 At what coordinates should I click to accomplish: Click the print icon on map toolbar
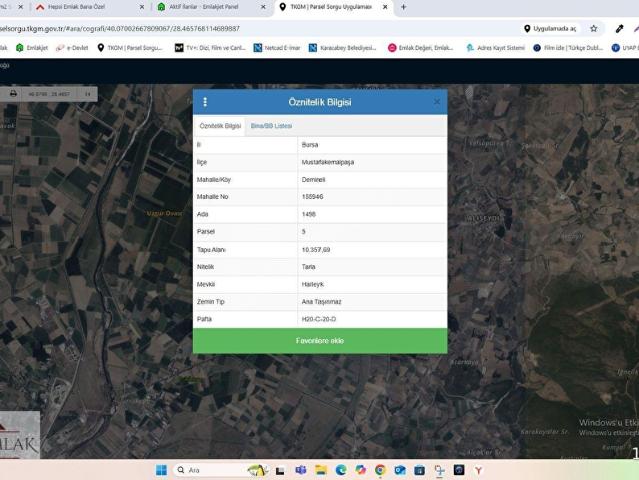coord(13,93)
